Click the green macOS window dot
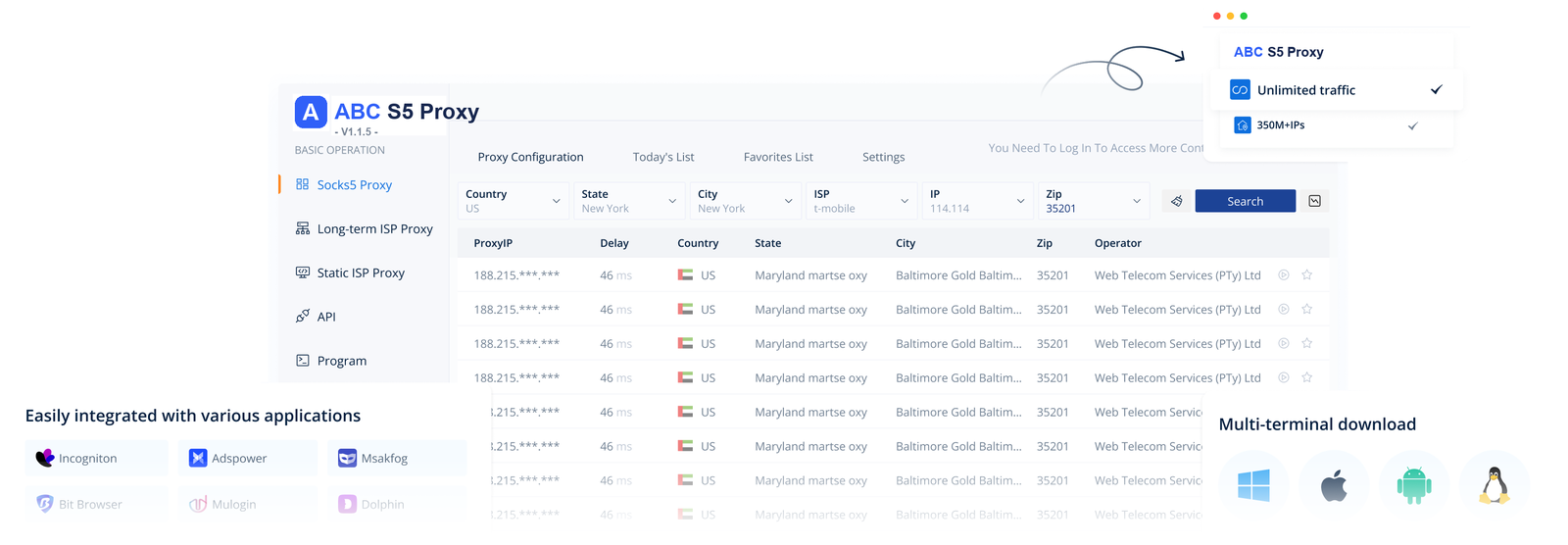The image size is (1568, 545). pyautogui.click(x=1245, y=16)
